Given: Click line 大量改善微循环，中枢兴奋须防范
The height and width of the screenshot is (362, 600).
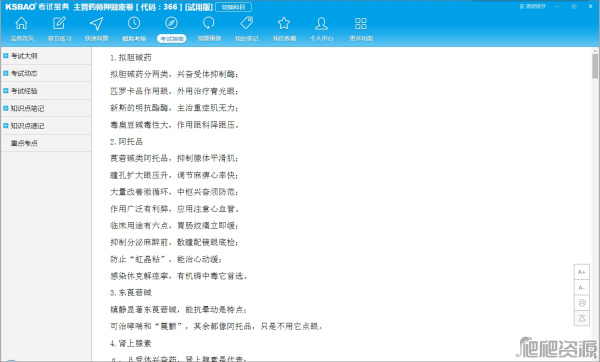Looking at the screenshot, I should (x=174, y=192).
